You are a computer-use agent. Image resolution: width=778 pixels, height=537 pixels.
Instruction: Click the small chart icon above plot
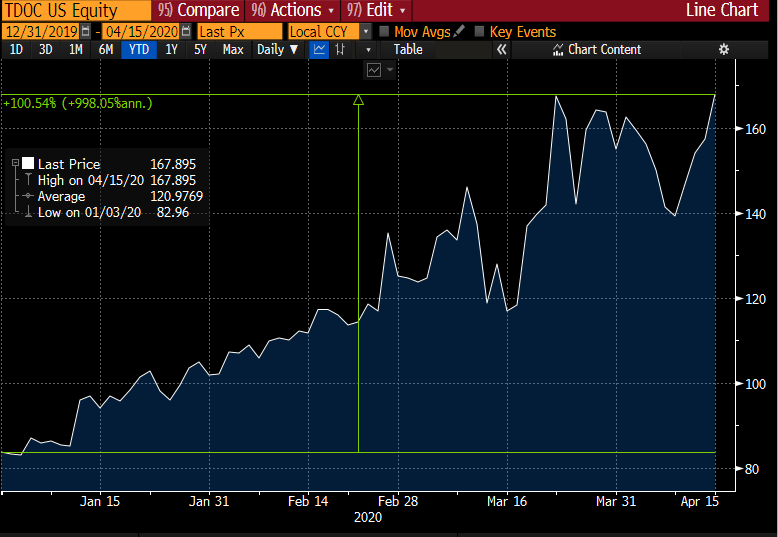tap(374, 70)
